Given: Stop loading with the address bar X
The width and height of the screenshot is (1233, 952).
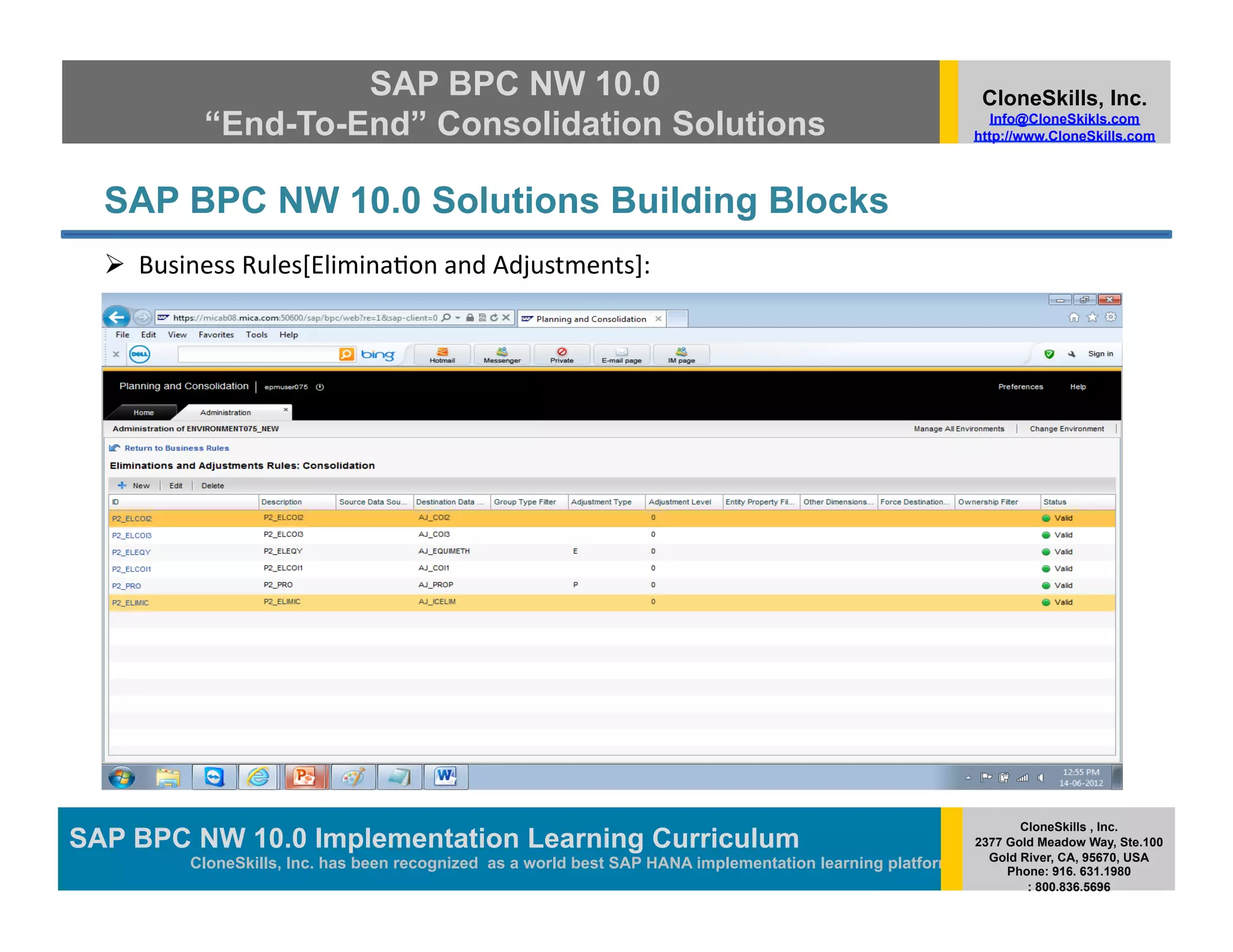Looking at the screenshot, I should pos(506,318).
